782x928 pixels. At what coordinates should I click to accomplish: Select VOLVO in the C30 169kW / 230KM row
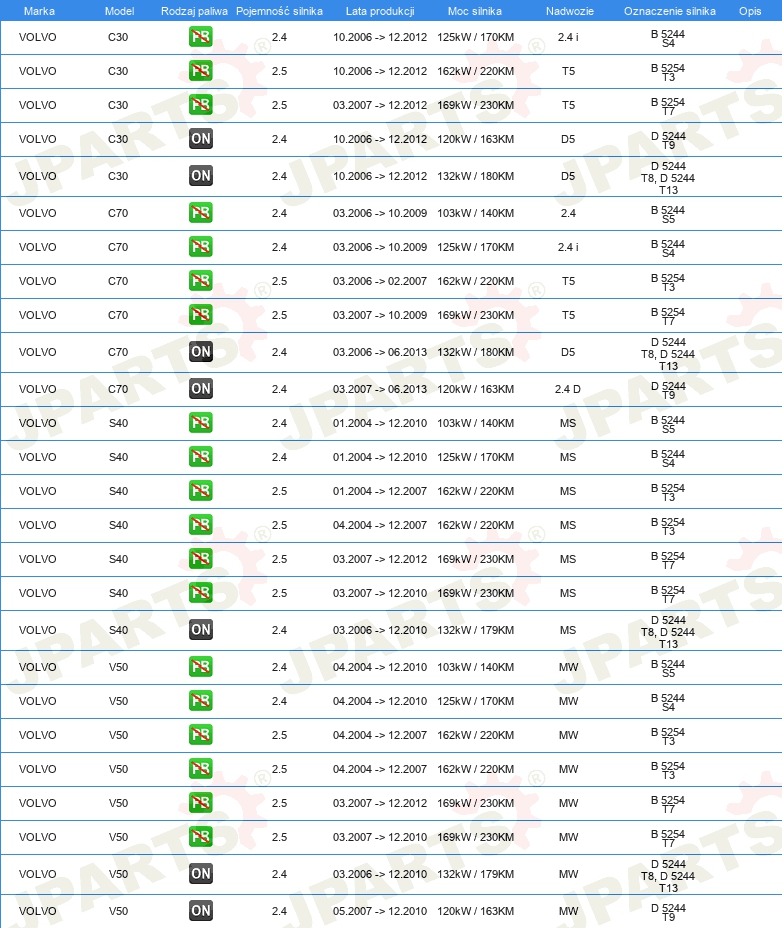click(37, 105)
